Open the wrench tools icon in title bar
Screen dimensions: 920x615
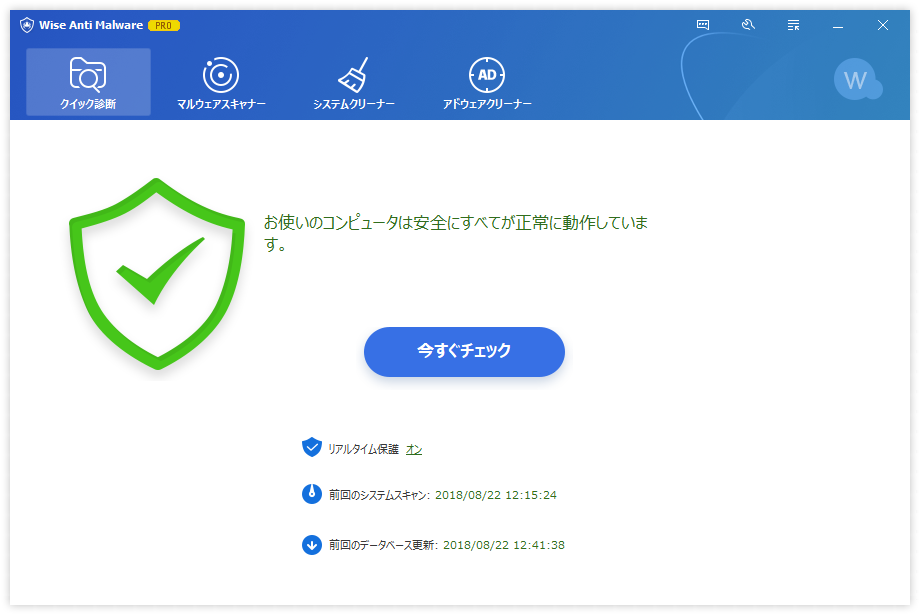748,25
